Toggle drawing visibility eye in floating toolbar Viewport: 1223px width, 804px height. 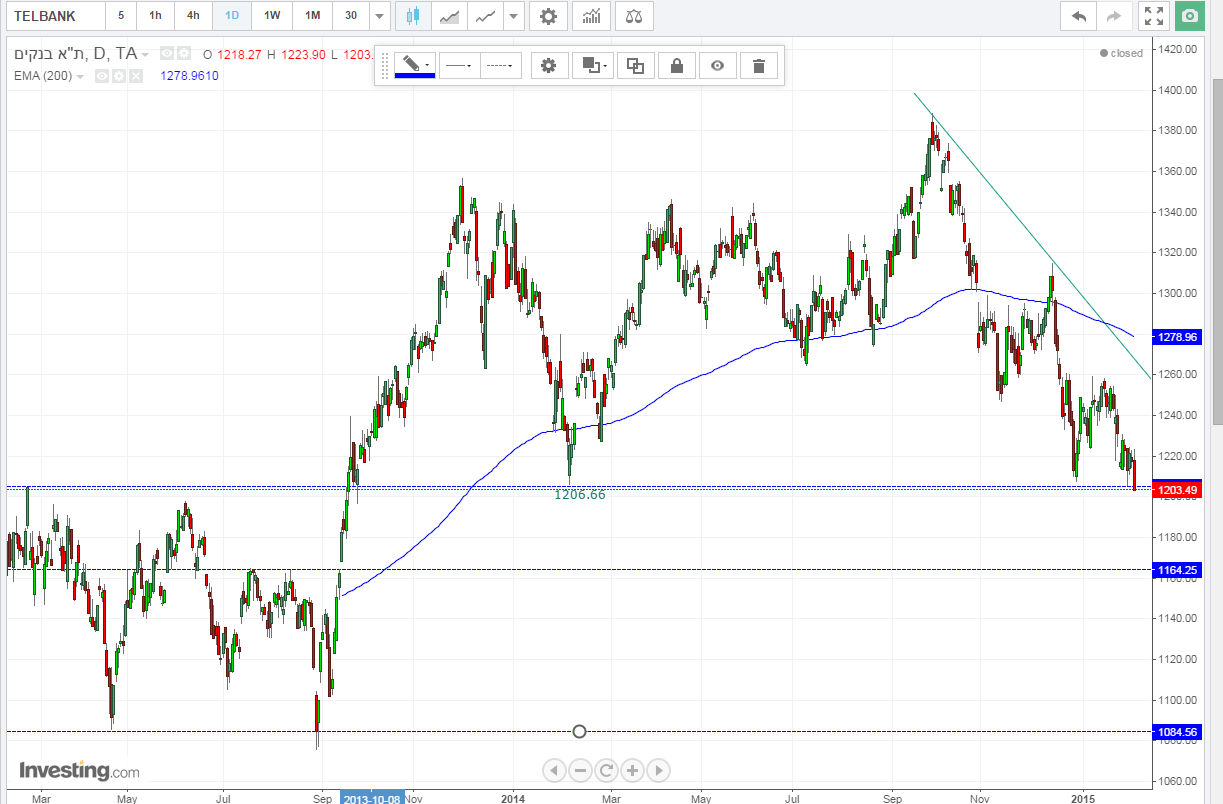tap(718, 66)
